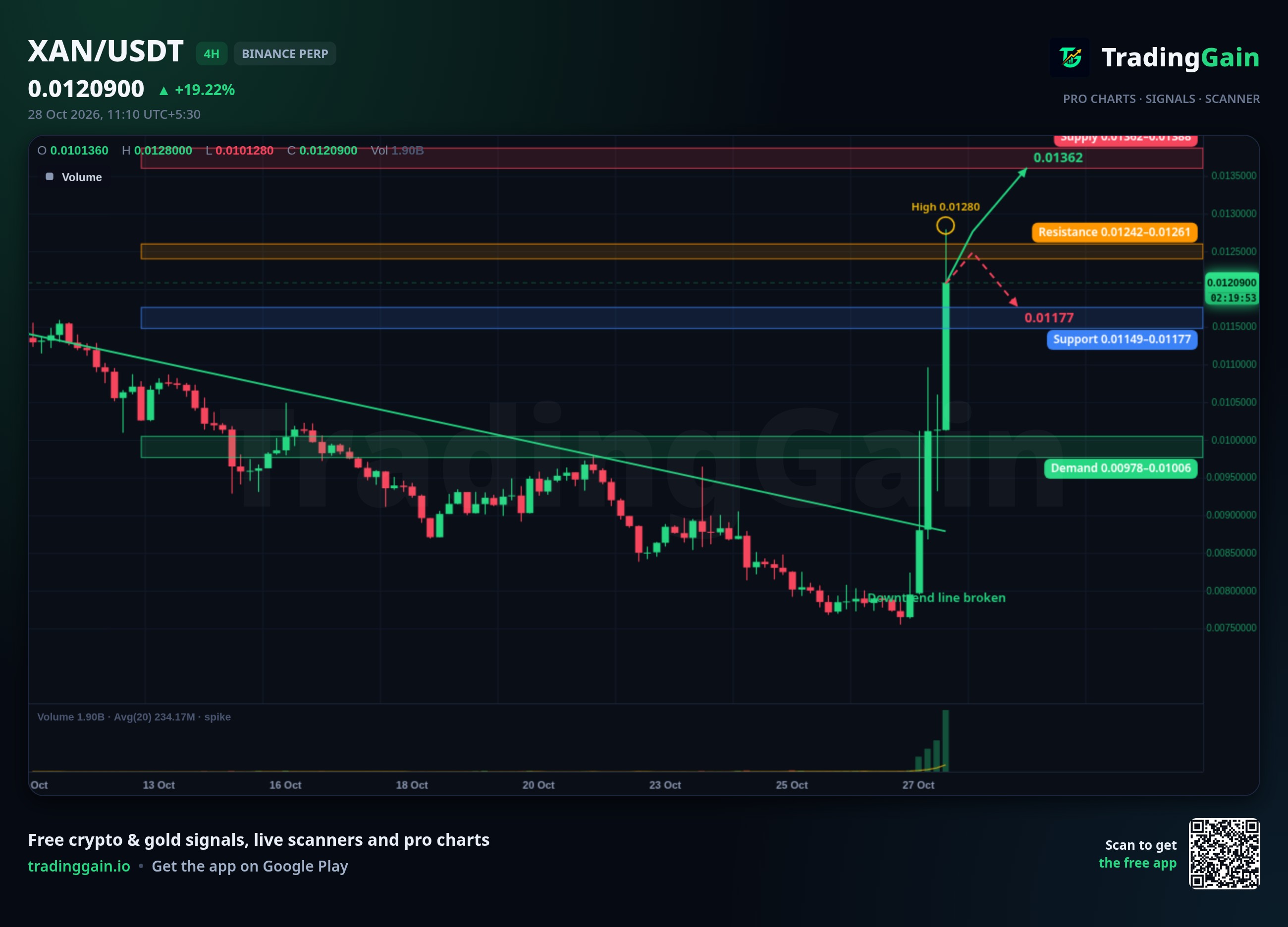Click the TradingGain brand name text
This screenshot has width=1288, height=927.
point(1181,57)
